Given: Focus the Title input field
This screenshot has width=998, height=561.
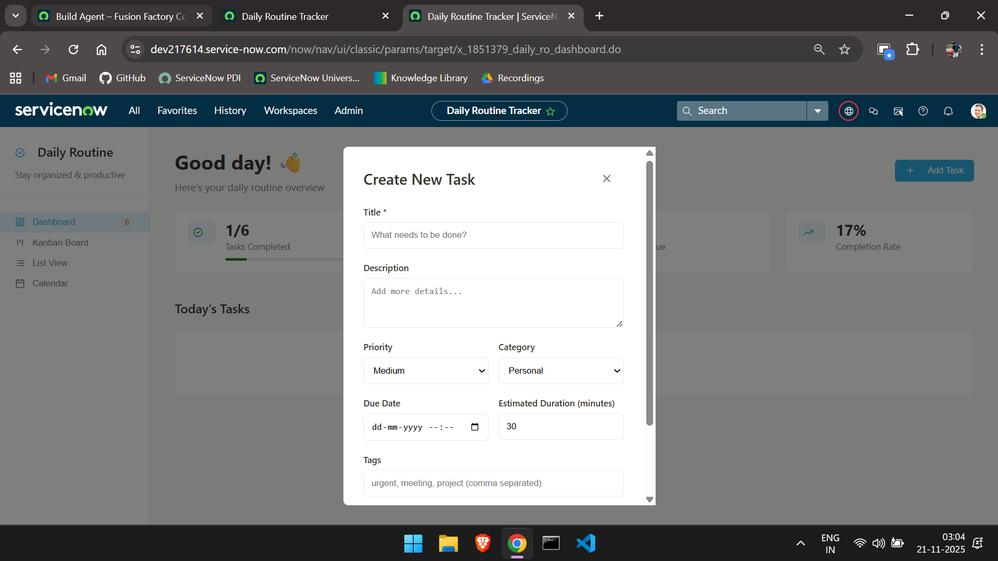Looking at the screenshot, I should click(493, 235).
